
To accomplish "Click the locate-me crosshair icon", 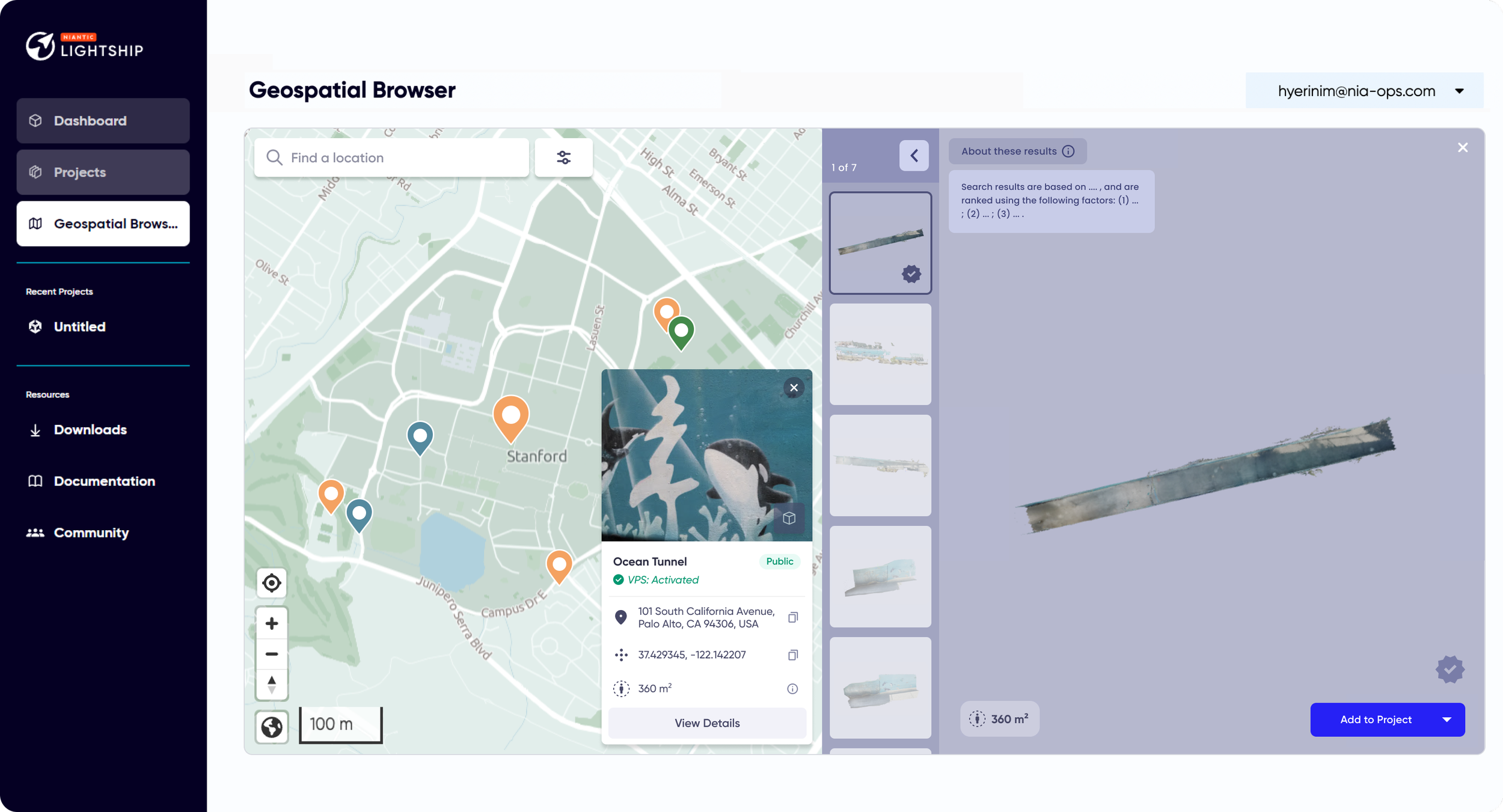I will [x=272, y=583].
